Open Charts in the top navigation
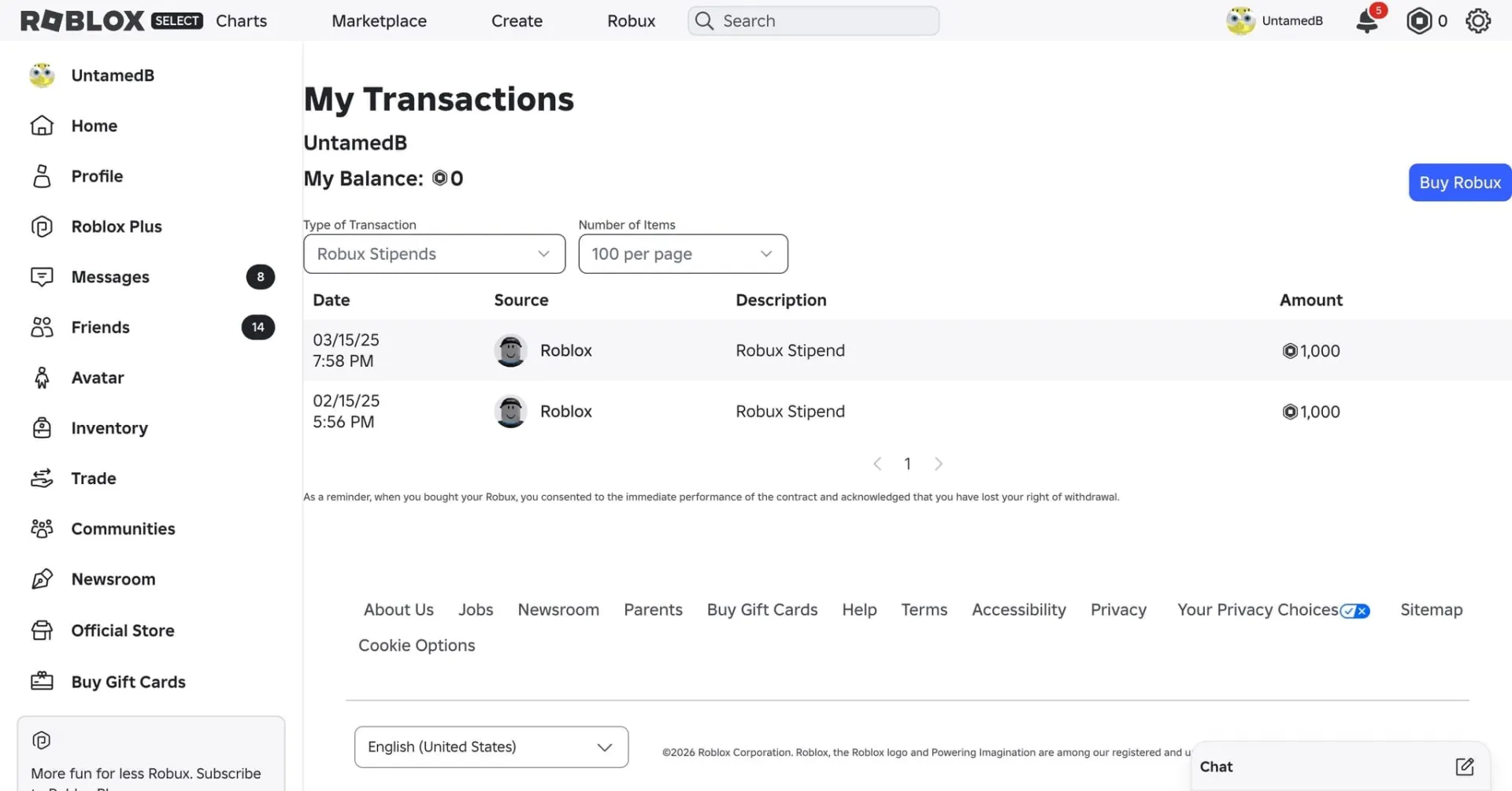 click(241, 20)
